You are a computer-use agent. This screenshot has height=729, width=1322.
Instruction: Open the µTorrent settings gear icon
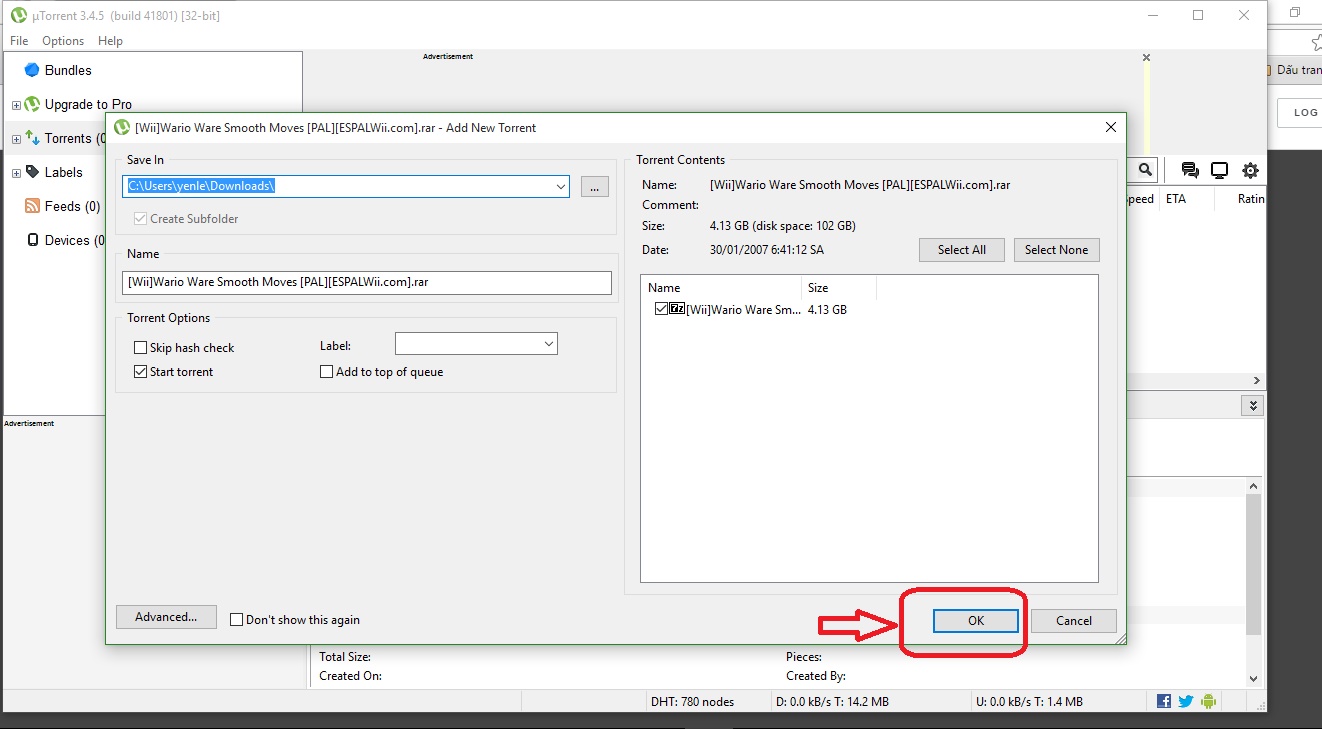1250,169
